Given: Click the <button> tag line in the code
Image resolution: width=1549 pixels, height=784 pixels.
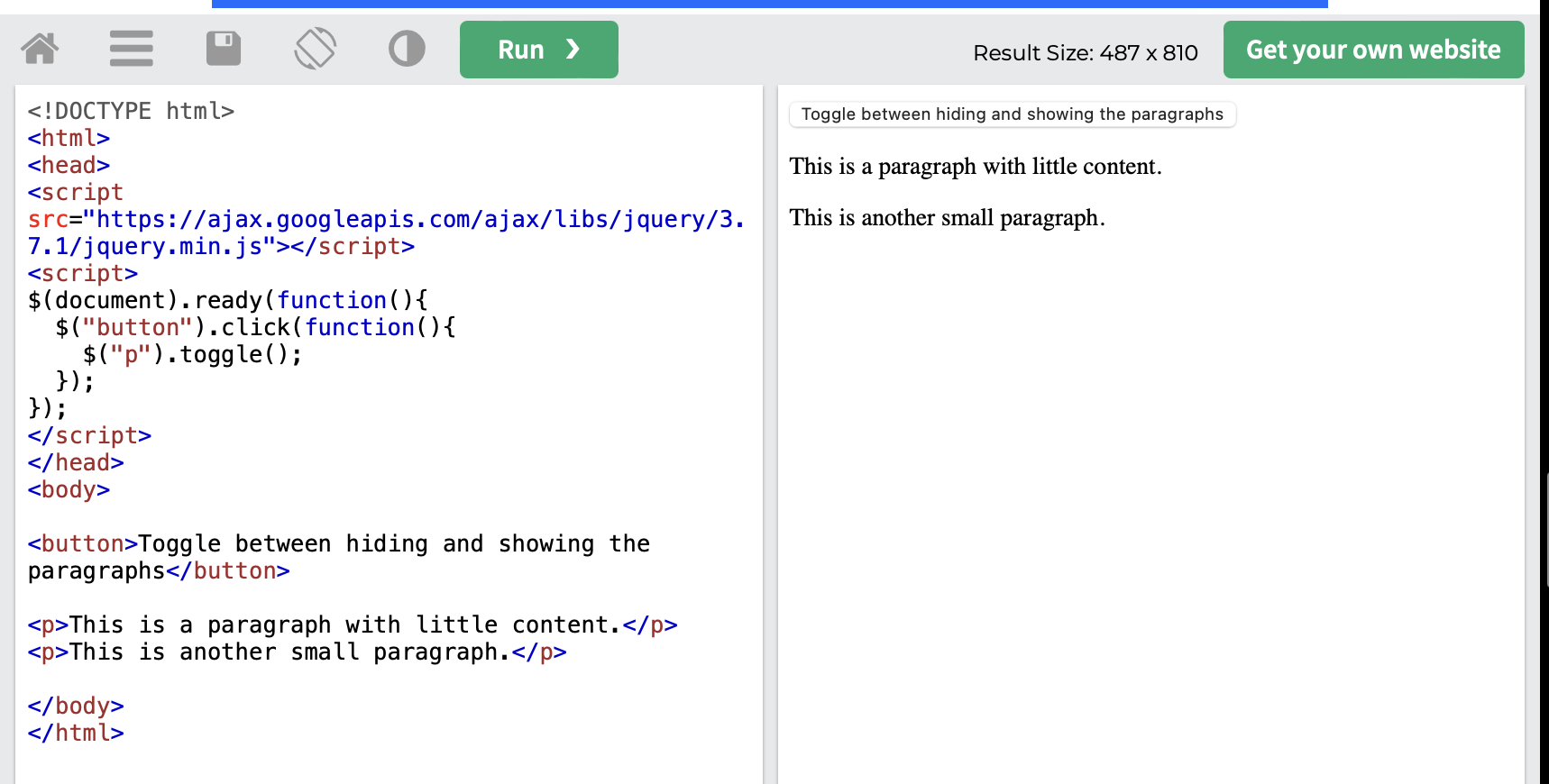Looking at the screenshot, I should point(338,557).
